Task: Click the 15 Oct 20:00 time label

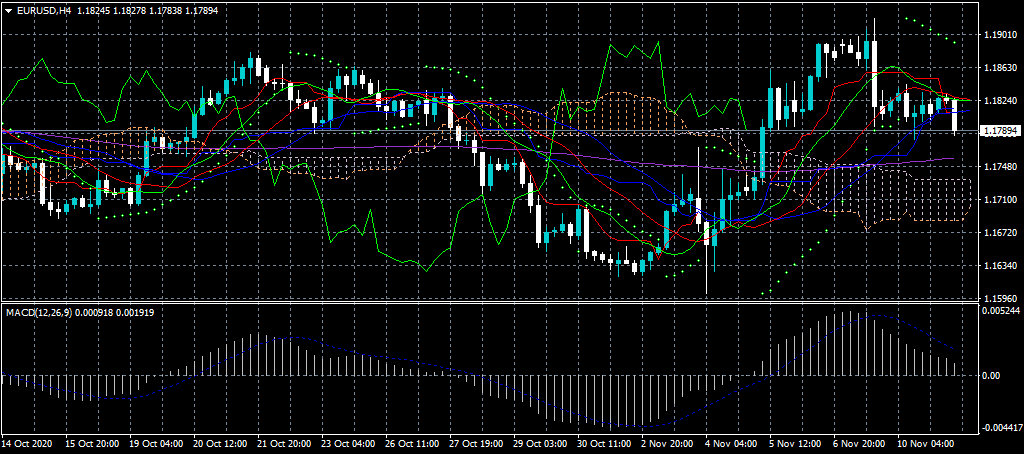Action: coord(91,444)
